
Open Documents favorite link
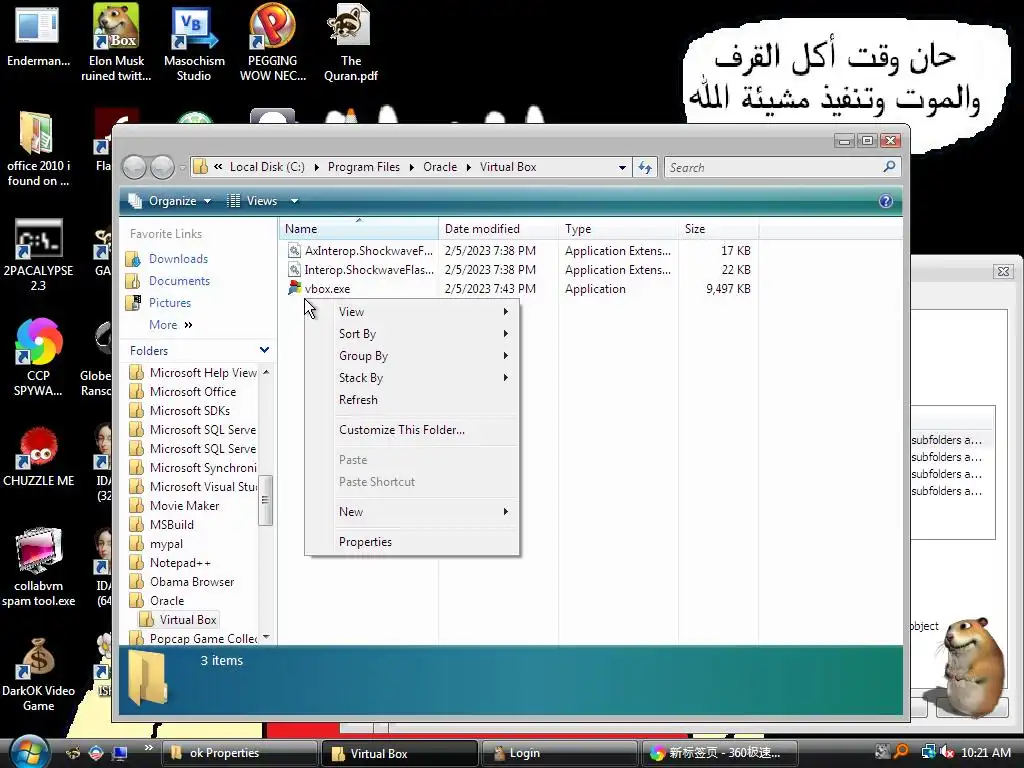(x=179, y=281)
